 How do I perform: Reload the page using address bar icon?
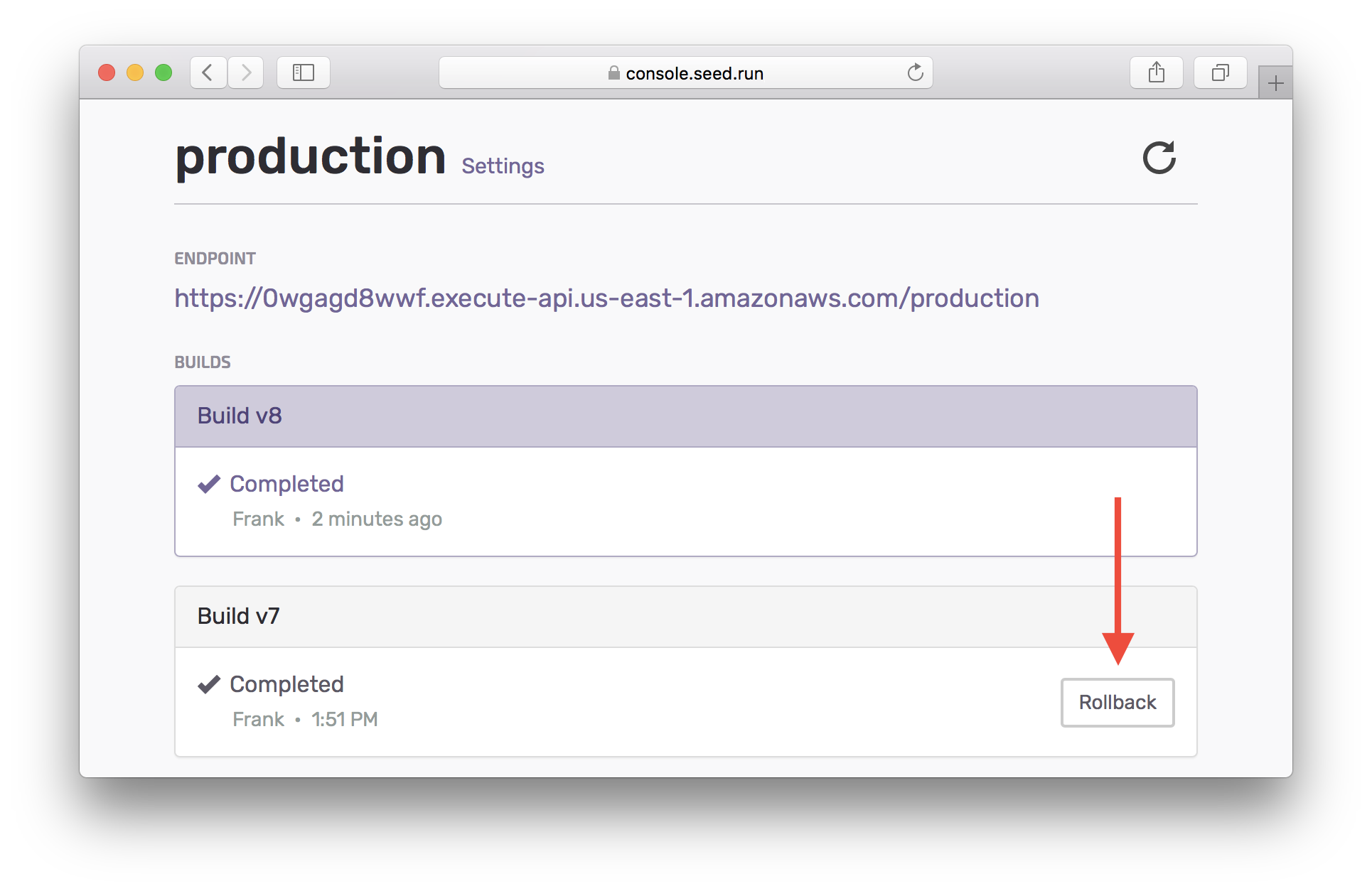pos(915,72)
